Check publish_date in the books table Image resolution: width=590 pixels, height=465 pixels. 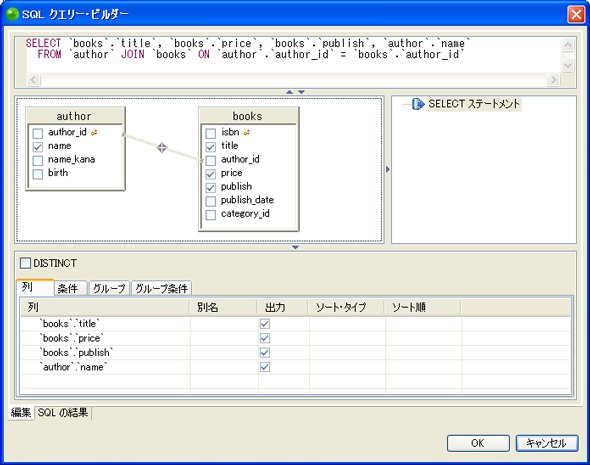211,201
